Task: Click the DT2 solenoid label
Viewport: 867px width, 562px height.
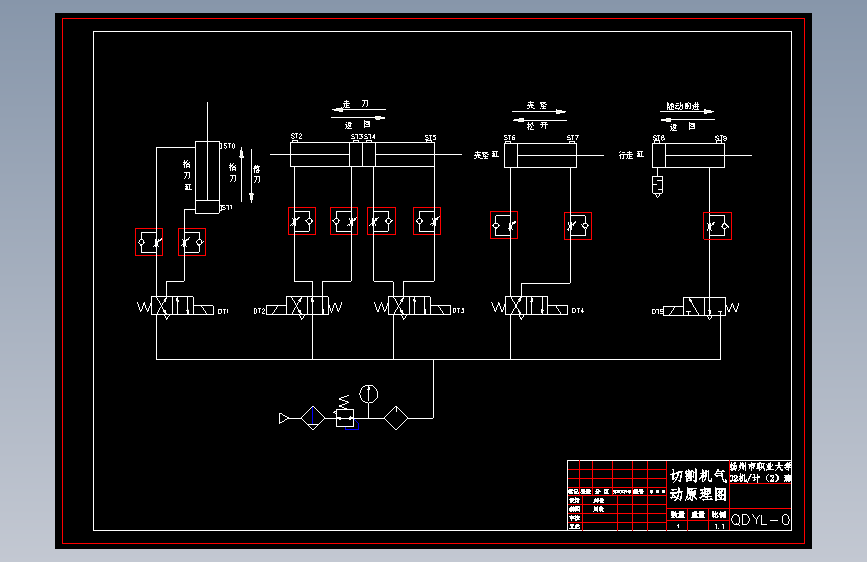Action: pyautogui.click(x=259, y=311)
